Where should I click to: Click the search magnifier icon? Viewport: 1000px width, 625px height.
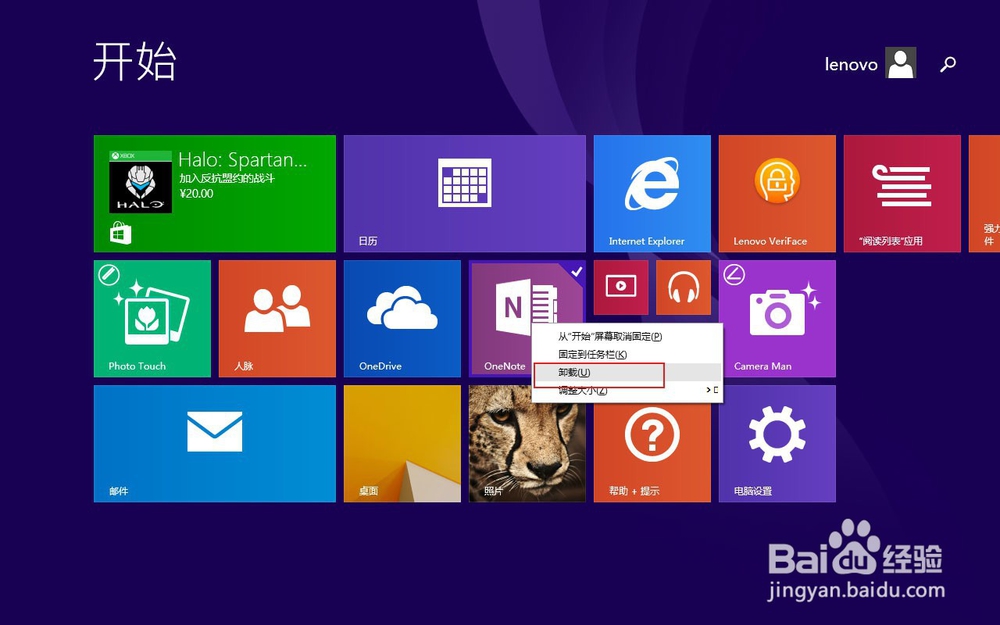pos(948,64)
